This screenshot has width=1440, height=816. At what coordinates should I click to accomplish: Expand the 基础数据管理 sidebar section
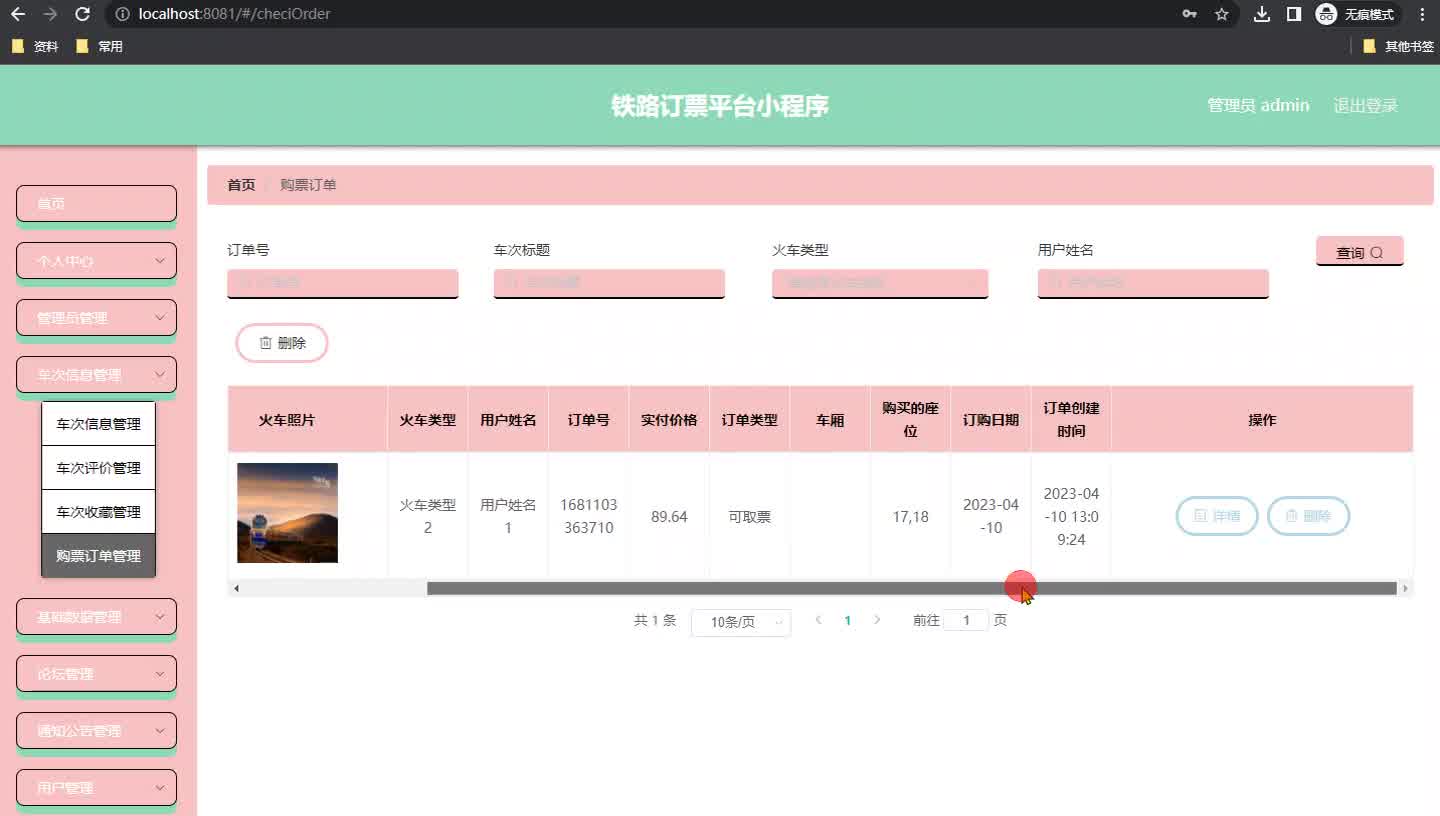coord(96,616)
